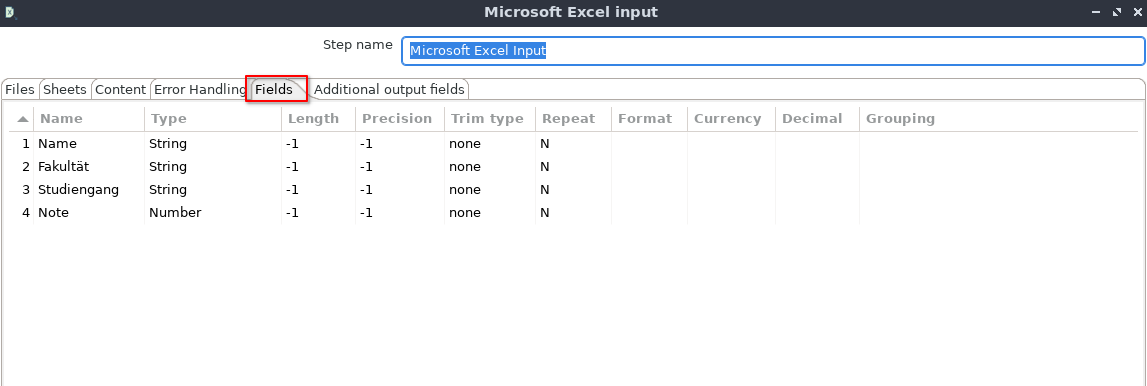The height and width of the screenshot is (386, 1147).
Task: Click the Grouping column header
Action: (900, 118)
